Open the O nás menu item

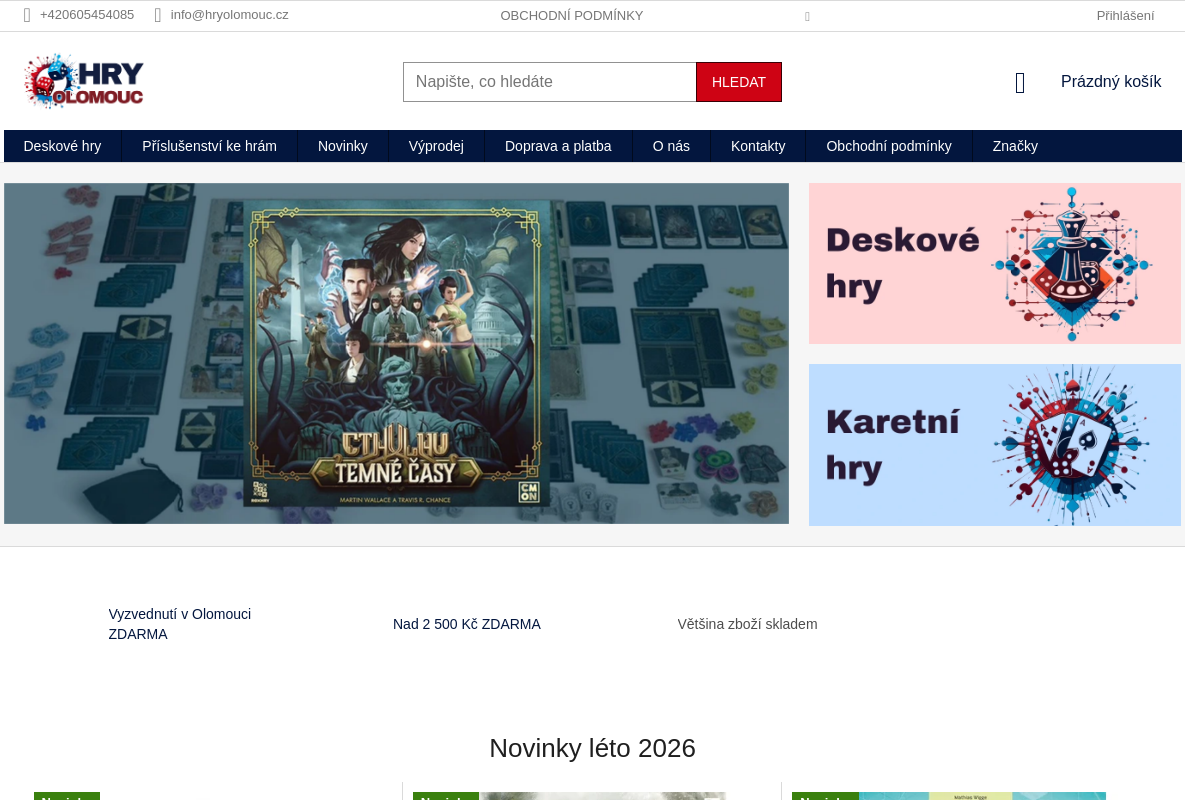click(x=671, y=146)
